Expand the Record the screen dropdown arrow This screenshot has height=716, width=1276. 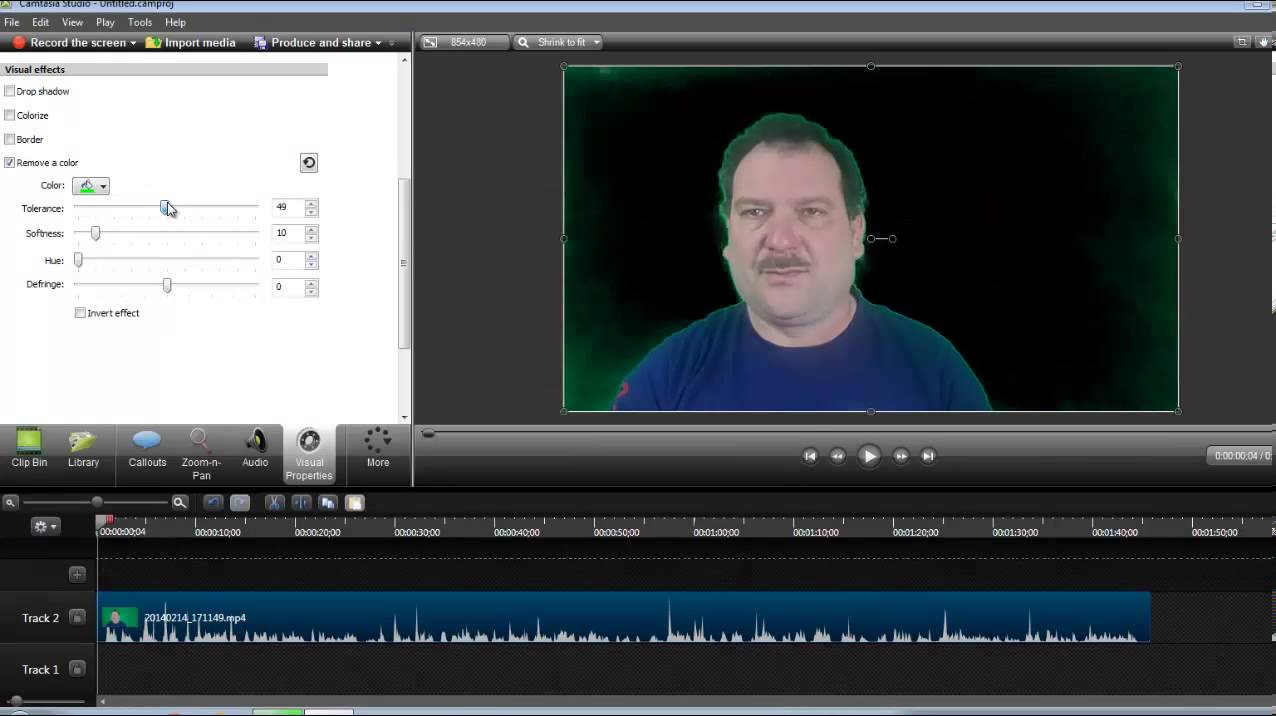pyautogui.click(x=133, y=43)
